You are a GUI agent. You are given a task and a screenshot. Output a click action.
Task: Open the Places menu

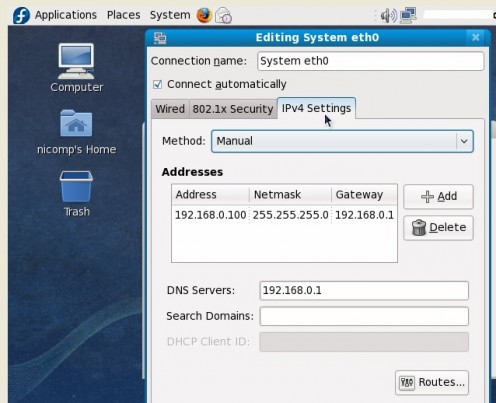(123, 15)
